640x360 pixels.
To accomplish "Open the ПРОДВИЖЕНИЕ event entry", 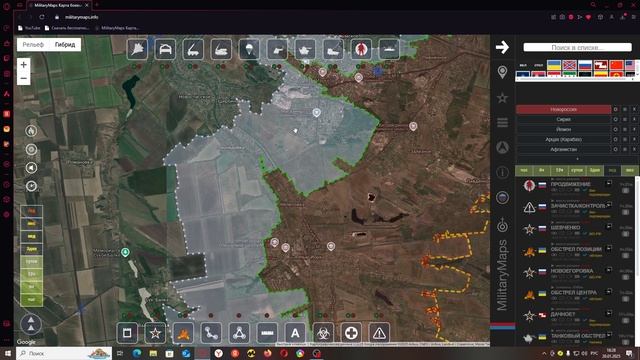I will pos(571,184).
